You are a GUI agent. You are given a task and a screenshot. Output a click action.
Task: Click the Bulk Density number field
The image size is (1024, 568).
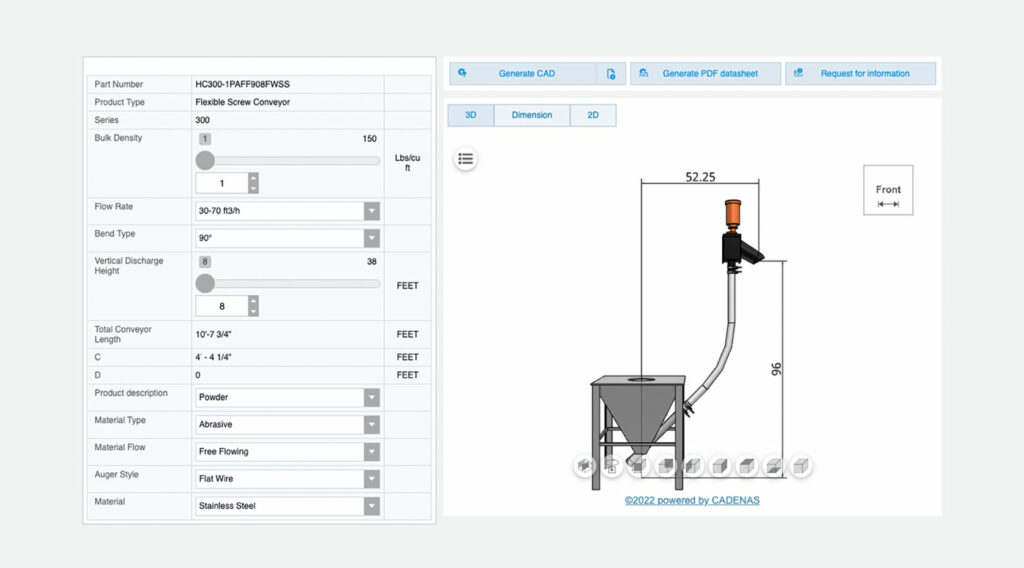(x=222, y=183)
